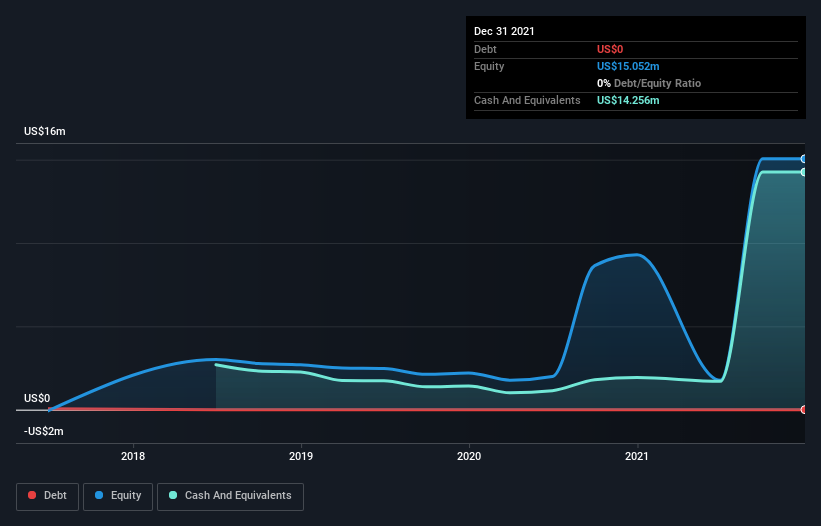Viewport: 821px width, 526px height.
Task: Click the red Debt legend dot
Action: [x=32, y=495]
